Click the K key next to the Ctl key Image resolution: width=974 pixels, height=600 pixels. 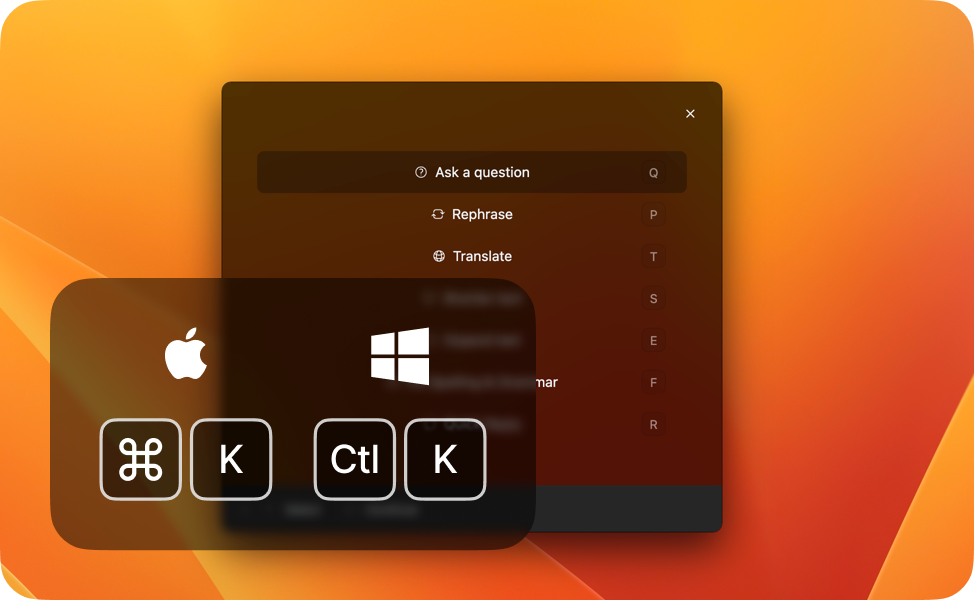(445, 460)
